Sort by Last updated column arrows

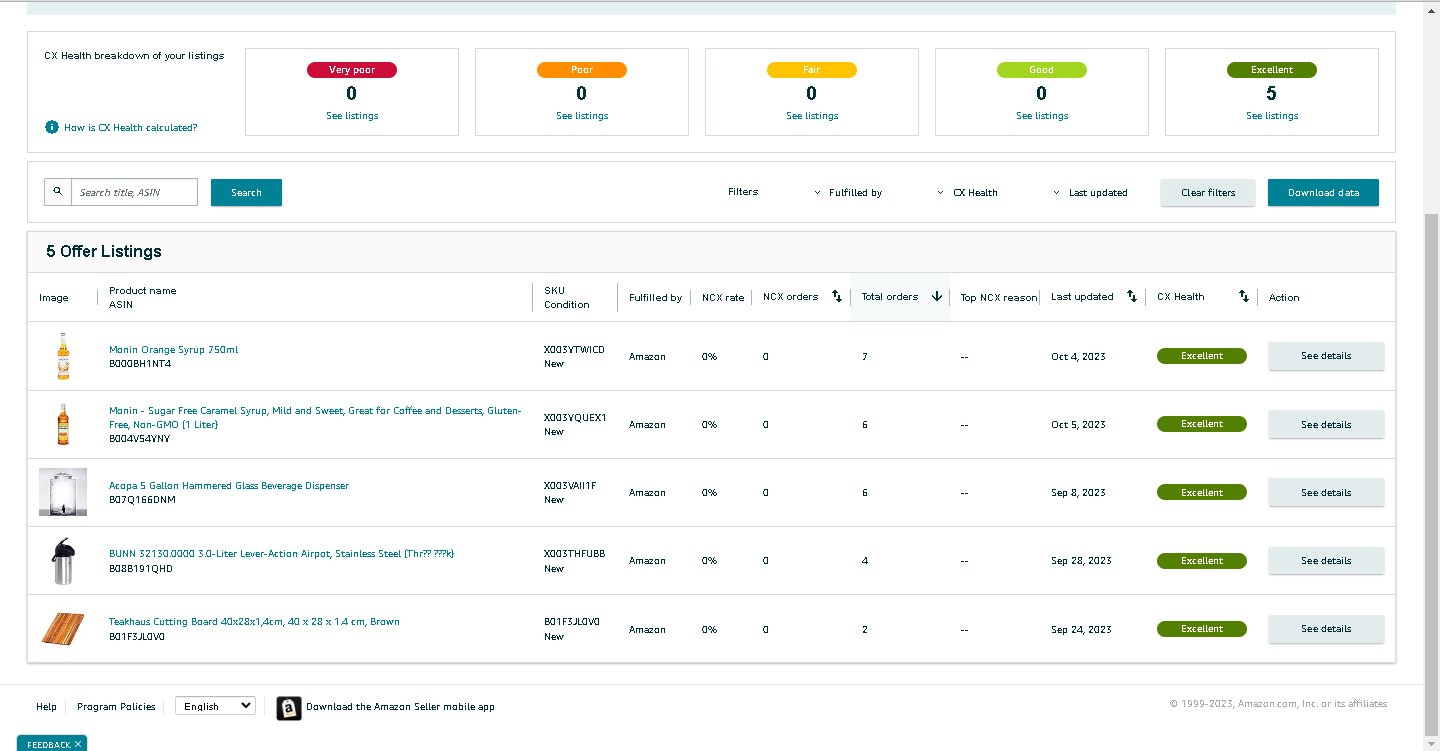tap(1132, 297)
